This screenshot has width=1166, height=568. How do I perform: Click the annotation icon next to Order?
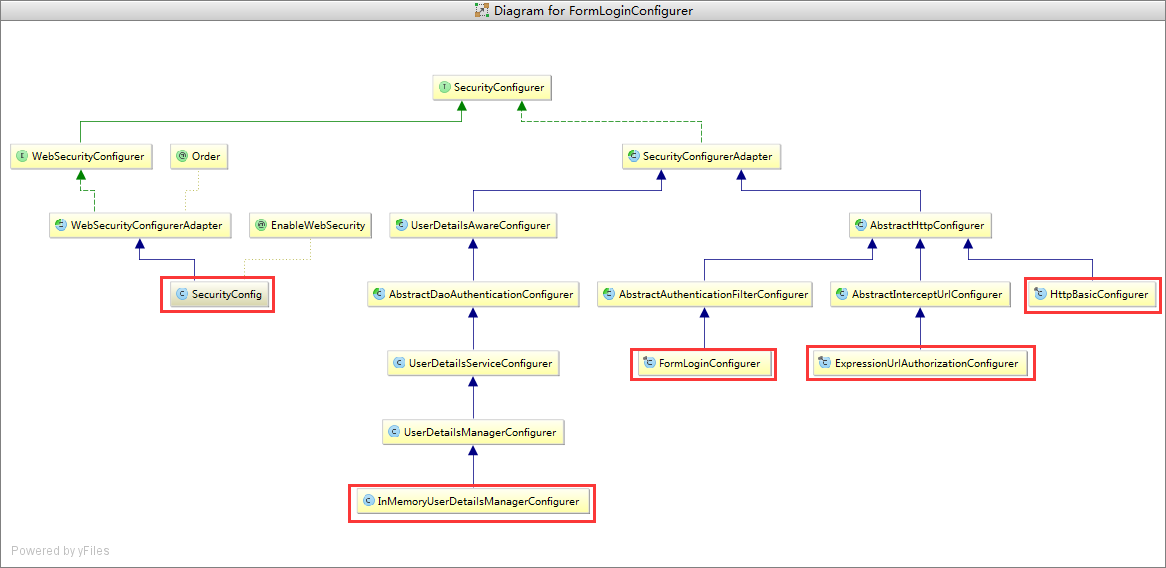tap(182, 157)
